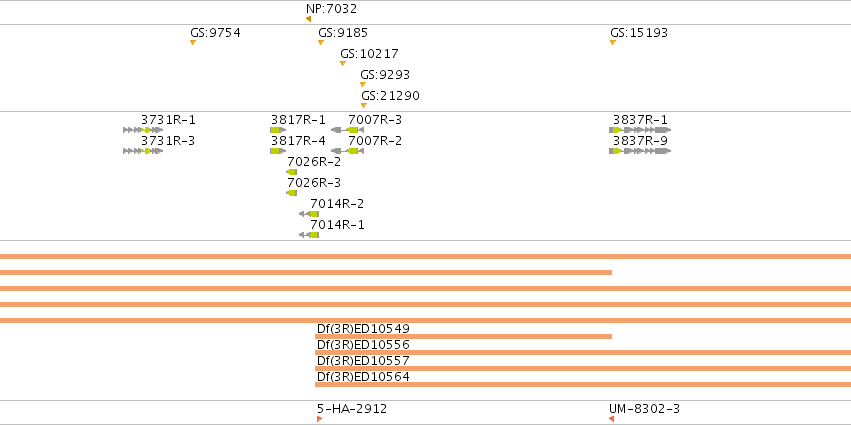Screen dimensions: 851x425
Task: Click the GS:9185 insertion triangle
Action: [x=321, y=42]
